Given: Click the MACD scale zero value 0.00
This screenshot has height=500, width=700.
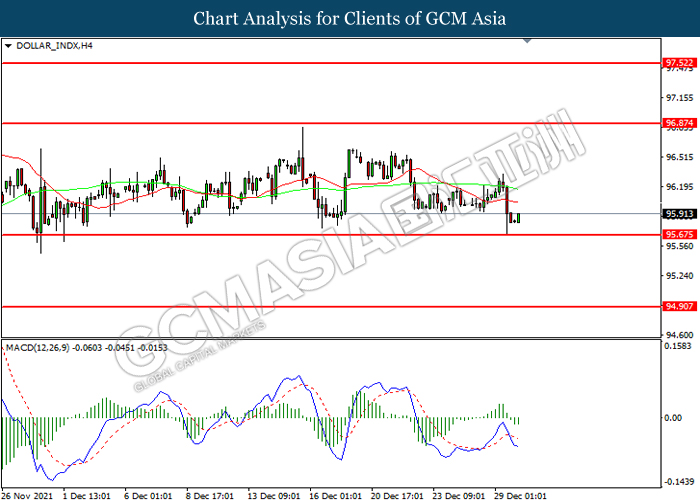Looking at the screenshot, I should [x=673, y=418].
